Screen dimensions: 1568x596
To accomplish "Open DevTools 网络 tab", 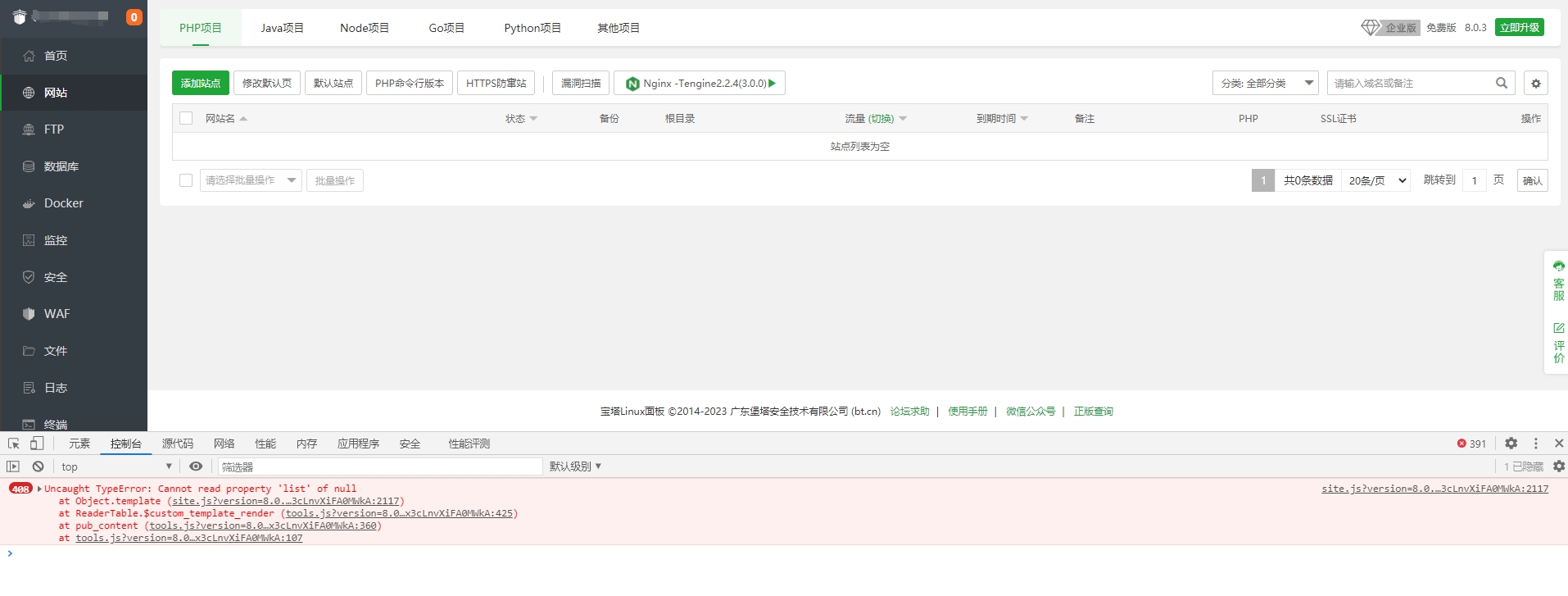I will [224, 444].
